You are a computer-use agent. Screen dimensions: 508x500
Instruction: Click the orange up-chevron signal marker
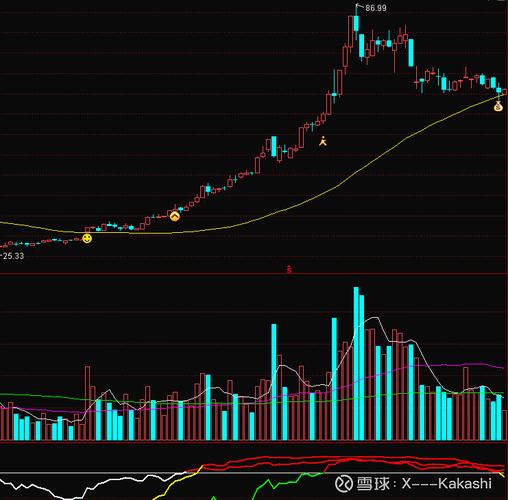click(x=175, y=216)
